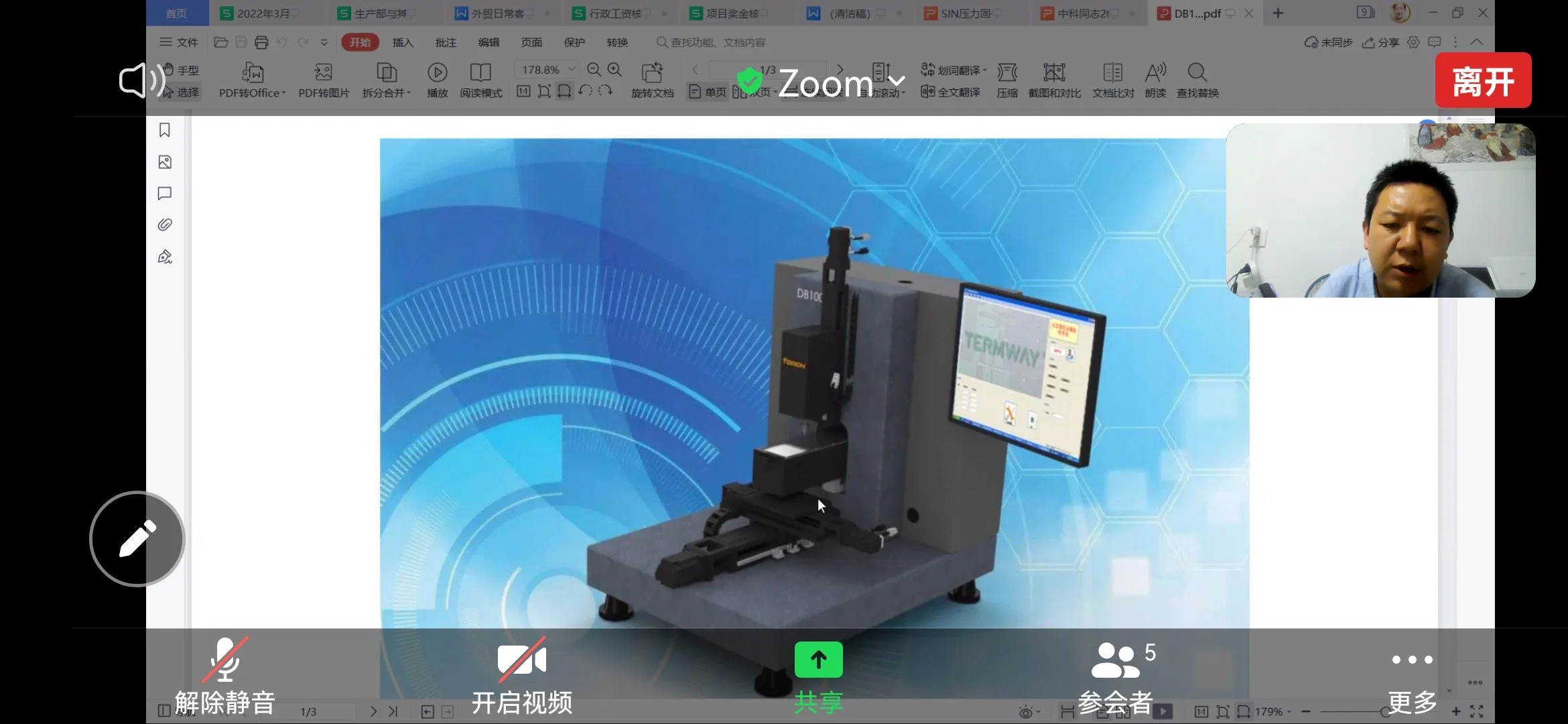Collapse the ribbon with the up chevron

tap(1476, 42)
